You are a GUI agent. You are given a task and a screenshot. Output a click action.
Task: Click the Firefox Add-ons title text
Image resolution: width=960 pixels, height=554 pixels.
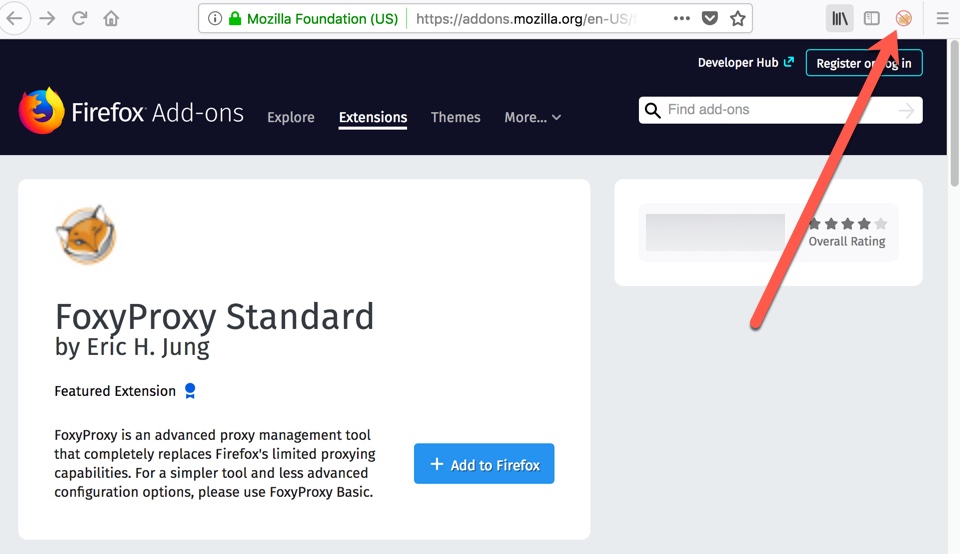coord(157,113)
